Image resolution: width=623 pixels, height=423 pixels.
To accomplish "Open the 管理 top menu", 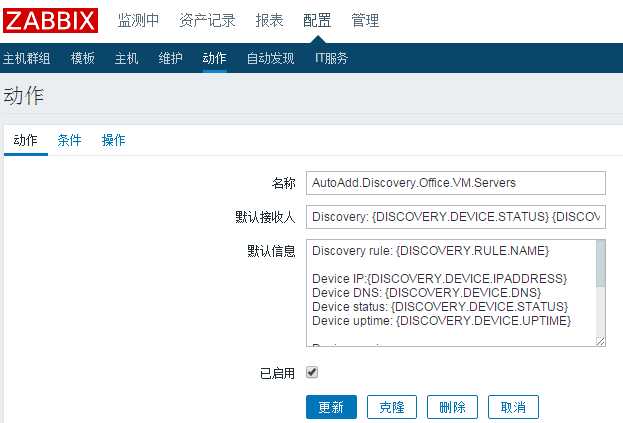I will [365, 20].
